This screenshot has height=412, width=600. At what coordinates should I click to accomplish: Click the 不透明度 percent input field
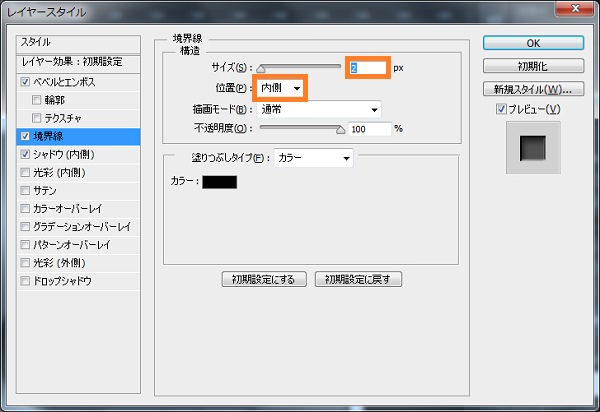point(370,129)
